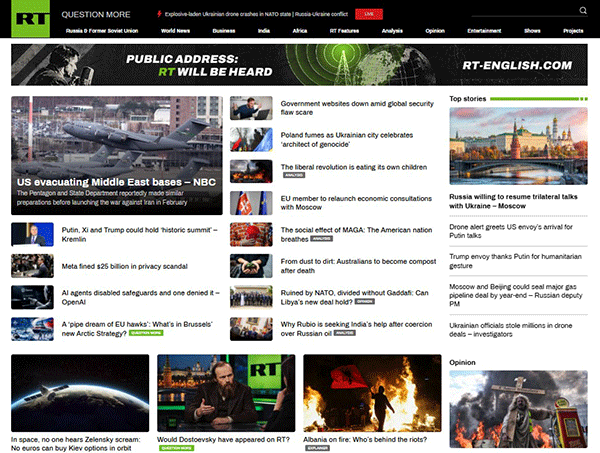Open Dostoevsky on RT video thumbnail
600x453 pixels.
coord(226,393)
